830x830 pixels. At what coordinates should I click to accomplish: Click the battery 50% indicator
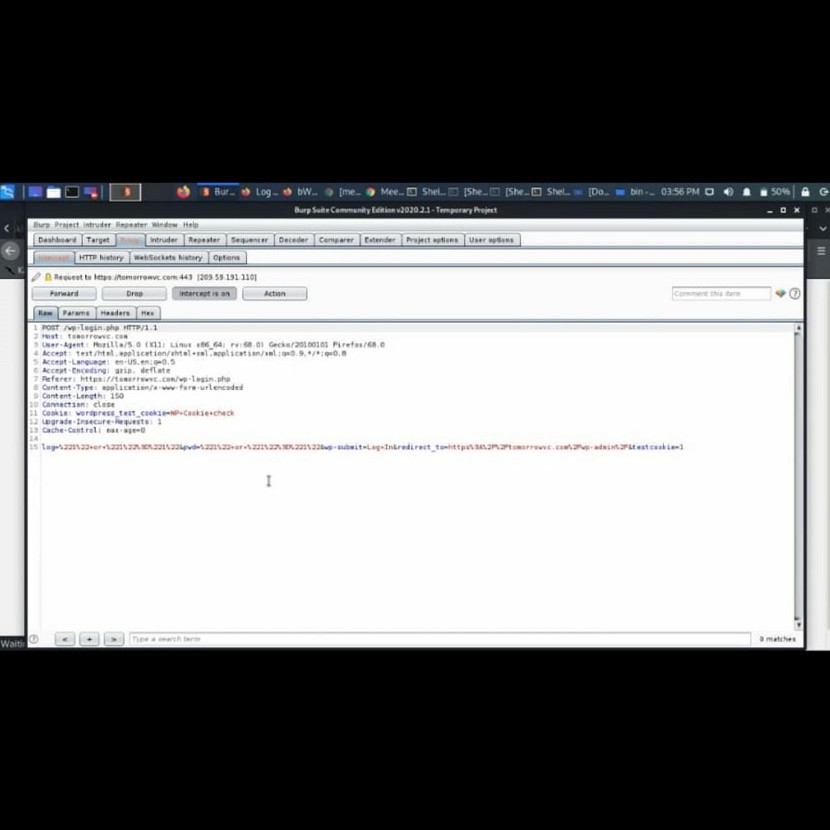tap(775, 192)
